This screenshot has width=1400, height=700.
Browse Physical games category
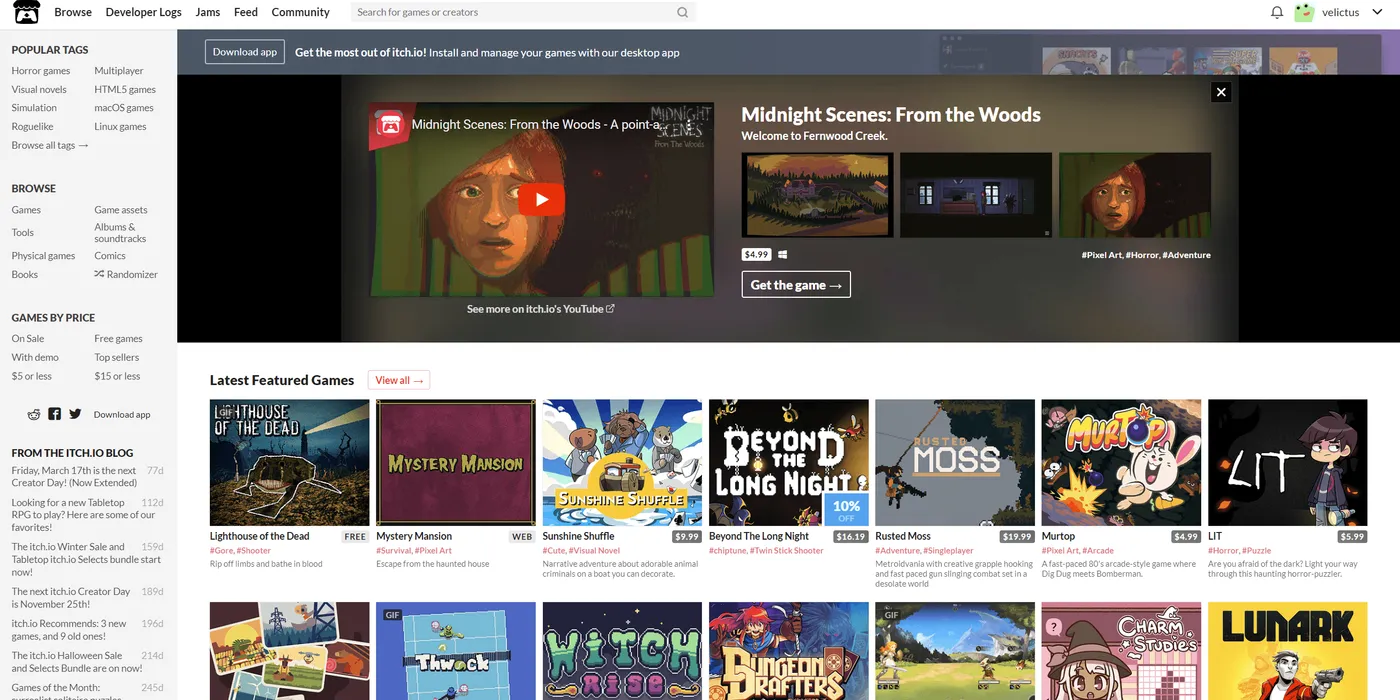point(43,256)
